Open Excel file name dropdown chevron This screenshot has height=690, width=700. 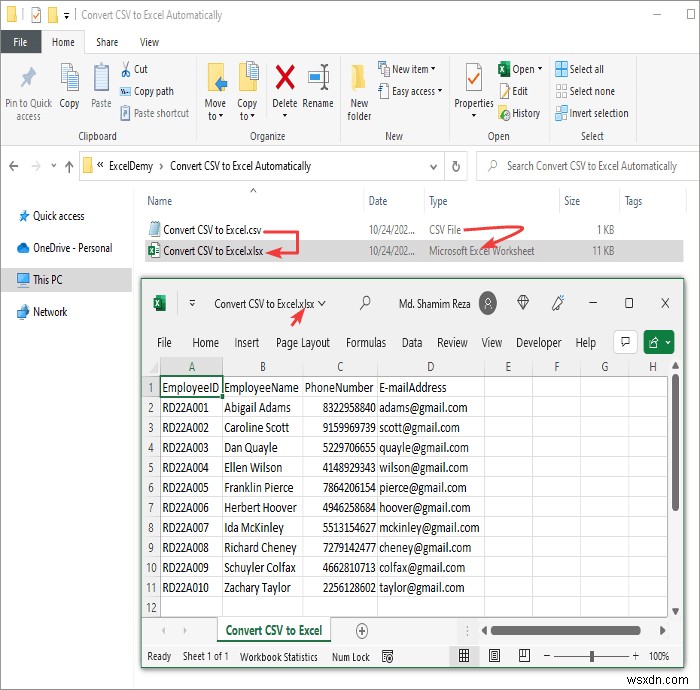click(x=322, y=303)
